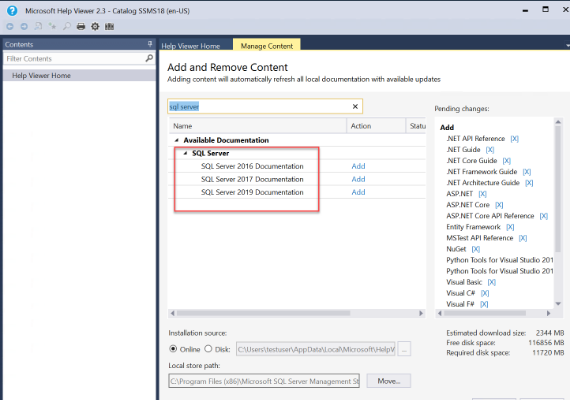This screenshot has height=400, width=570.
Task: Click Pending changes vertical scrollbar up arrow
Action: click(558, 122)
